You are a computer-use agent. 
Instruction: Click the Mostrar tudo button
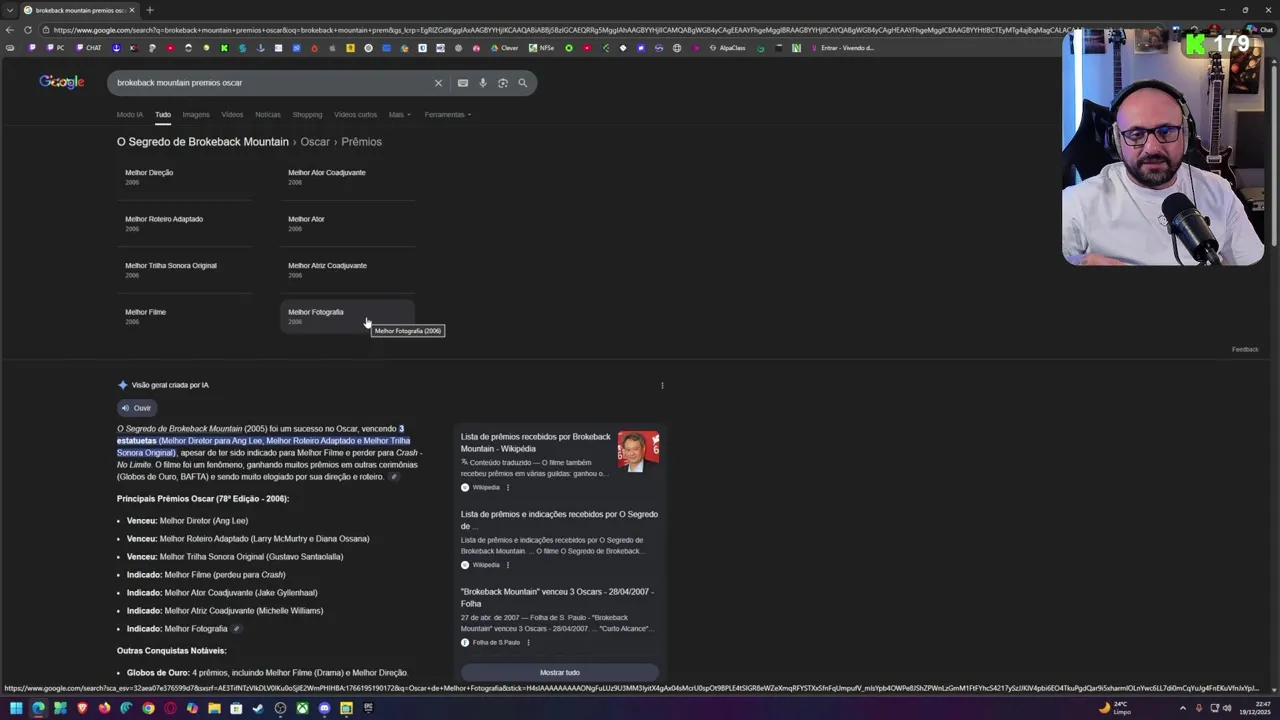click(560, 672)
